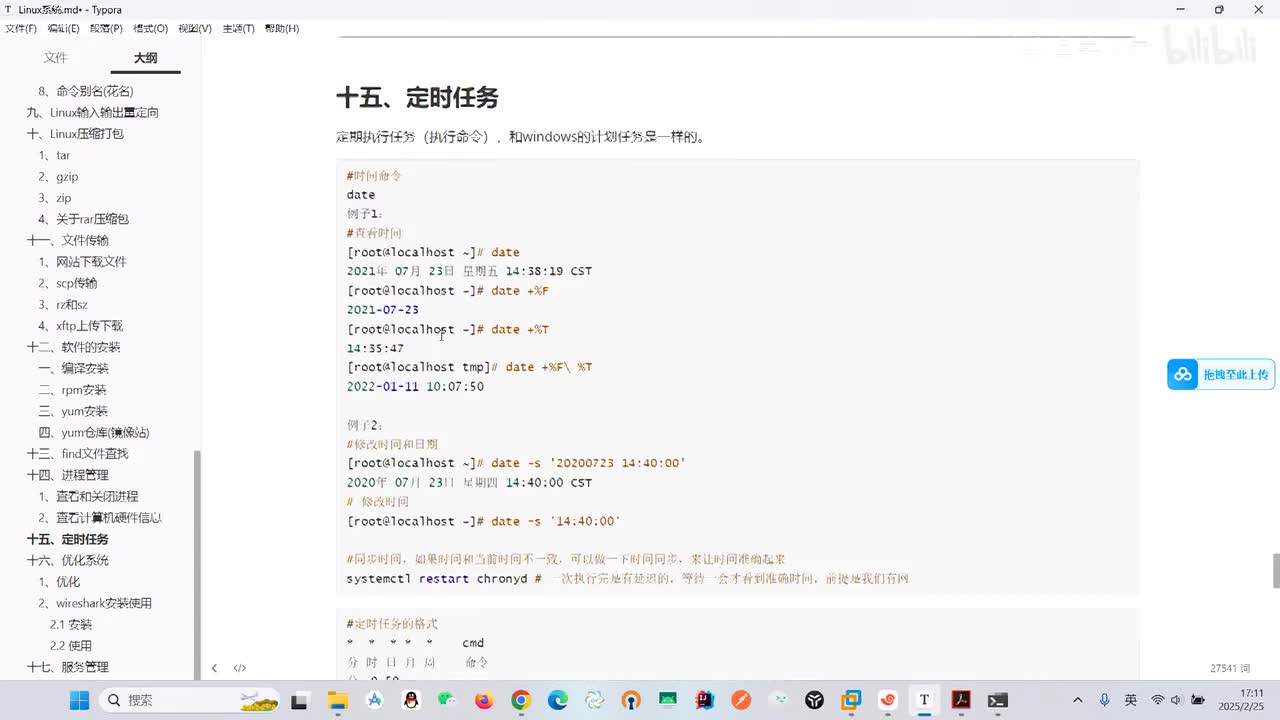Go to 4、关于rar压缩包 in outline
1280x720 pixels.
coord(84,219)
